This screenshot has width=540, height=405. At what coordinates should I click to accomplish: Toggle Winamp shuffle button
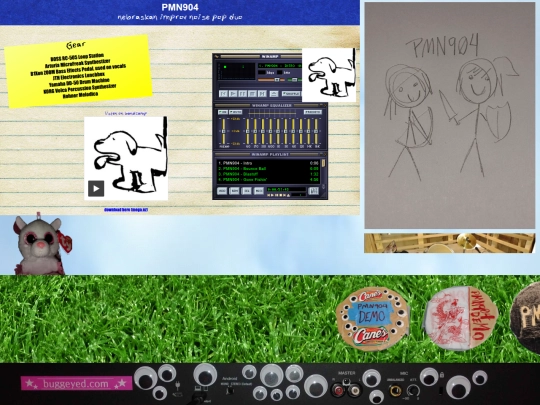[291, 94]
